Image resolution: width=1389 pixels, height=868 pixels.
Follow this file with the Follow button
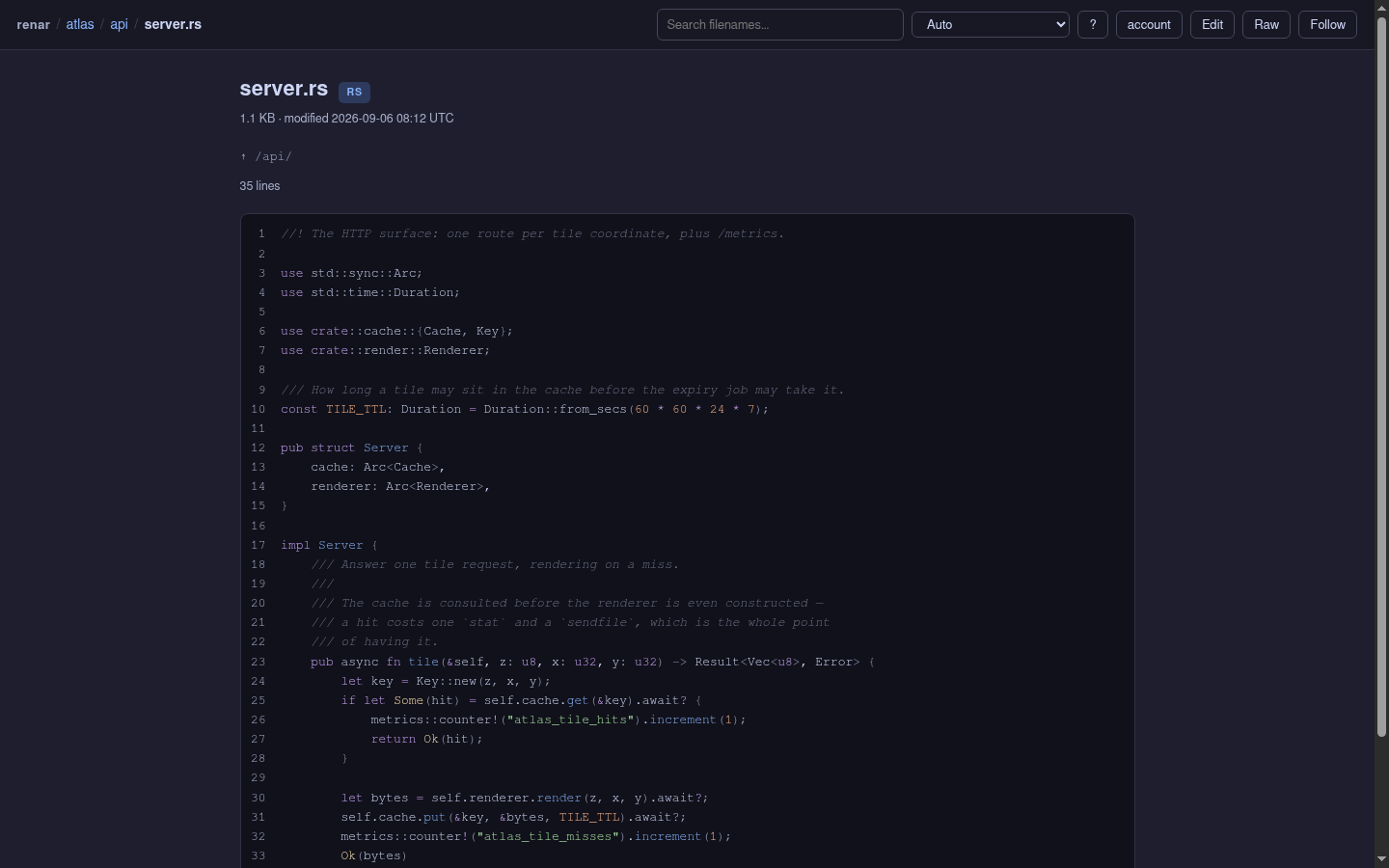click(1328, 25)
